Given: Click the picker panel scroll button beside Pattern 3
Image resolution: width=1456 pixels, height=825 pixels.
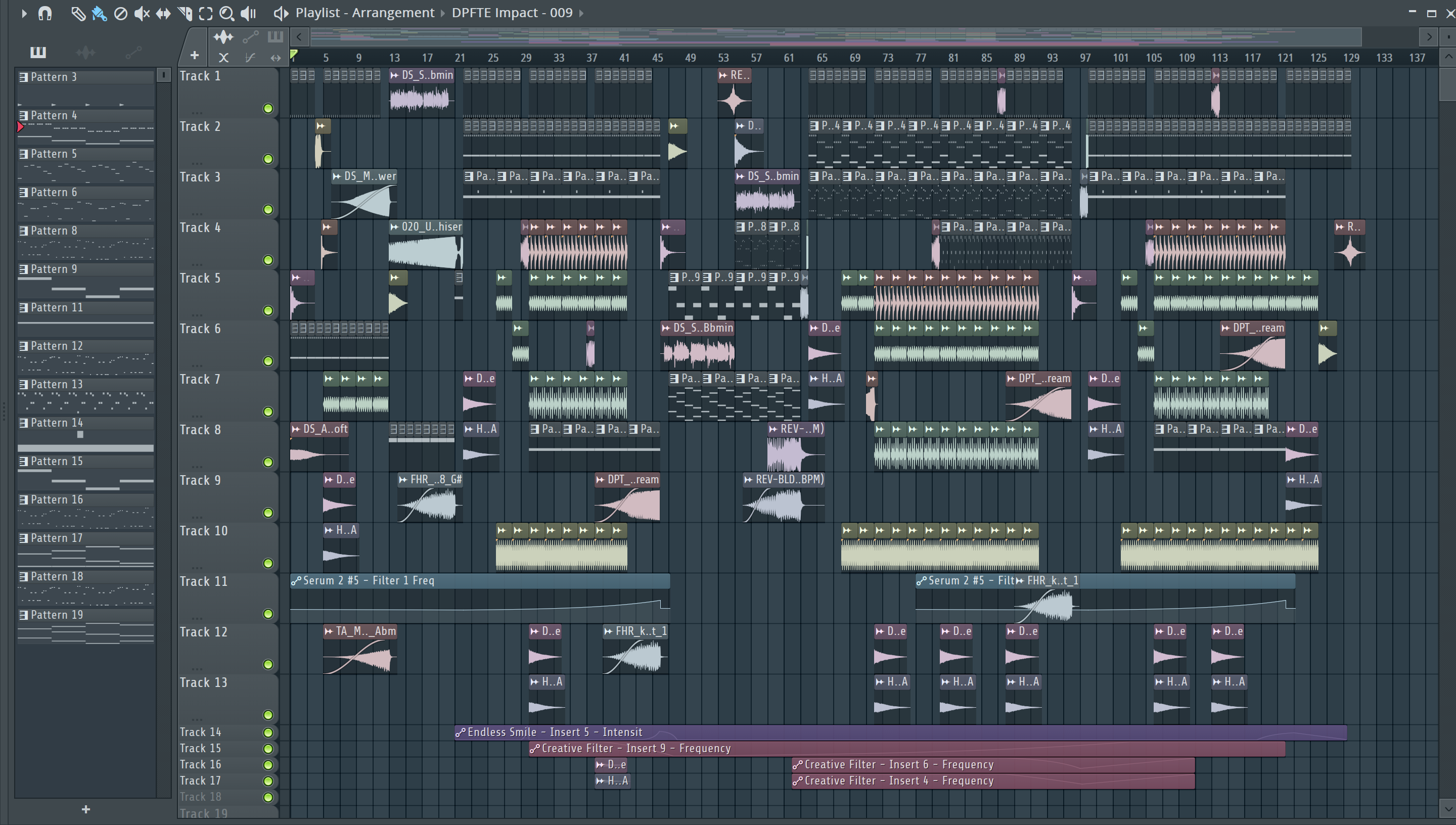Looking at the screenshot, I should click(163, 75).
